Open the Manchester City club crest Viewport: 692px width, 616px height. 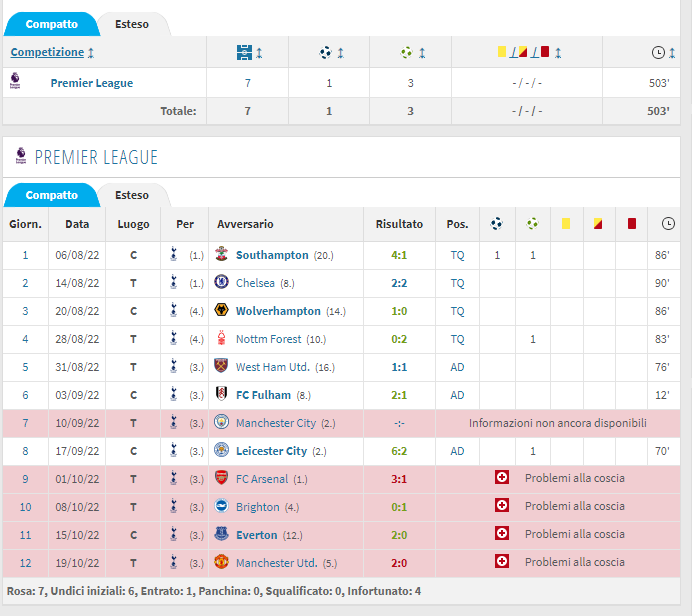(x=222, y=422)
